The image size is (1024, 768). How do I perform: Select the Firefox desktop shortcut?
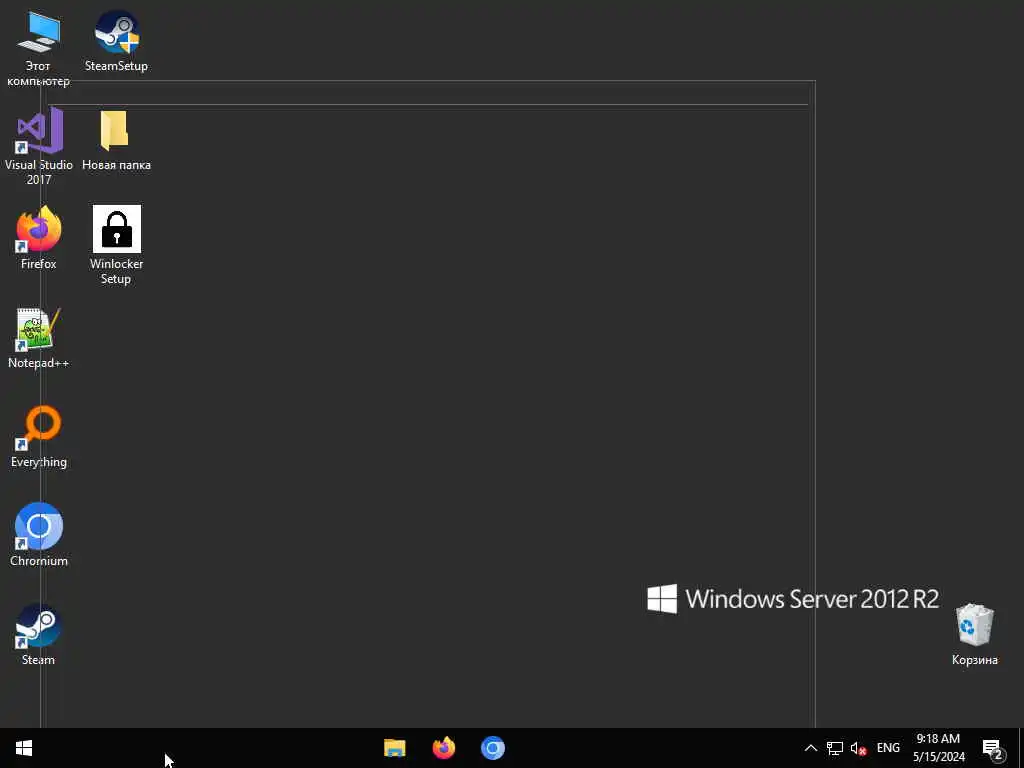pyautogui.click(x=39, y=238)
